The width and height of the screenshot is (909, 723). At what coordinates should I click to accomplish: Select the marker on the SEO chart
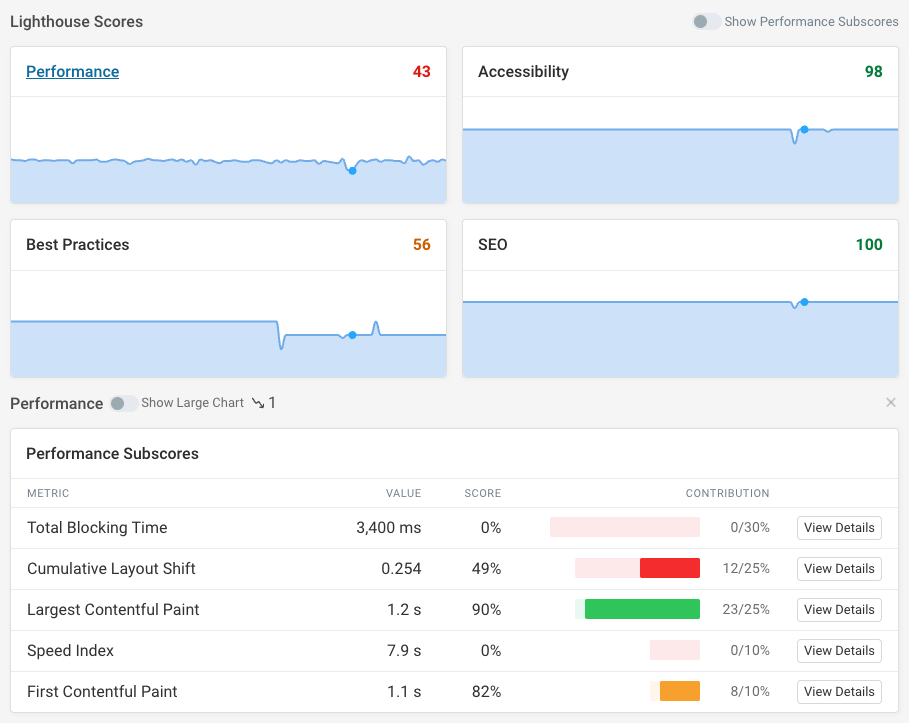[804, 301]
